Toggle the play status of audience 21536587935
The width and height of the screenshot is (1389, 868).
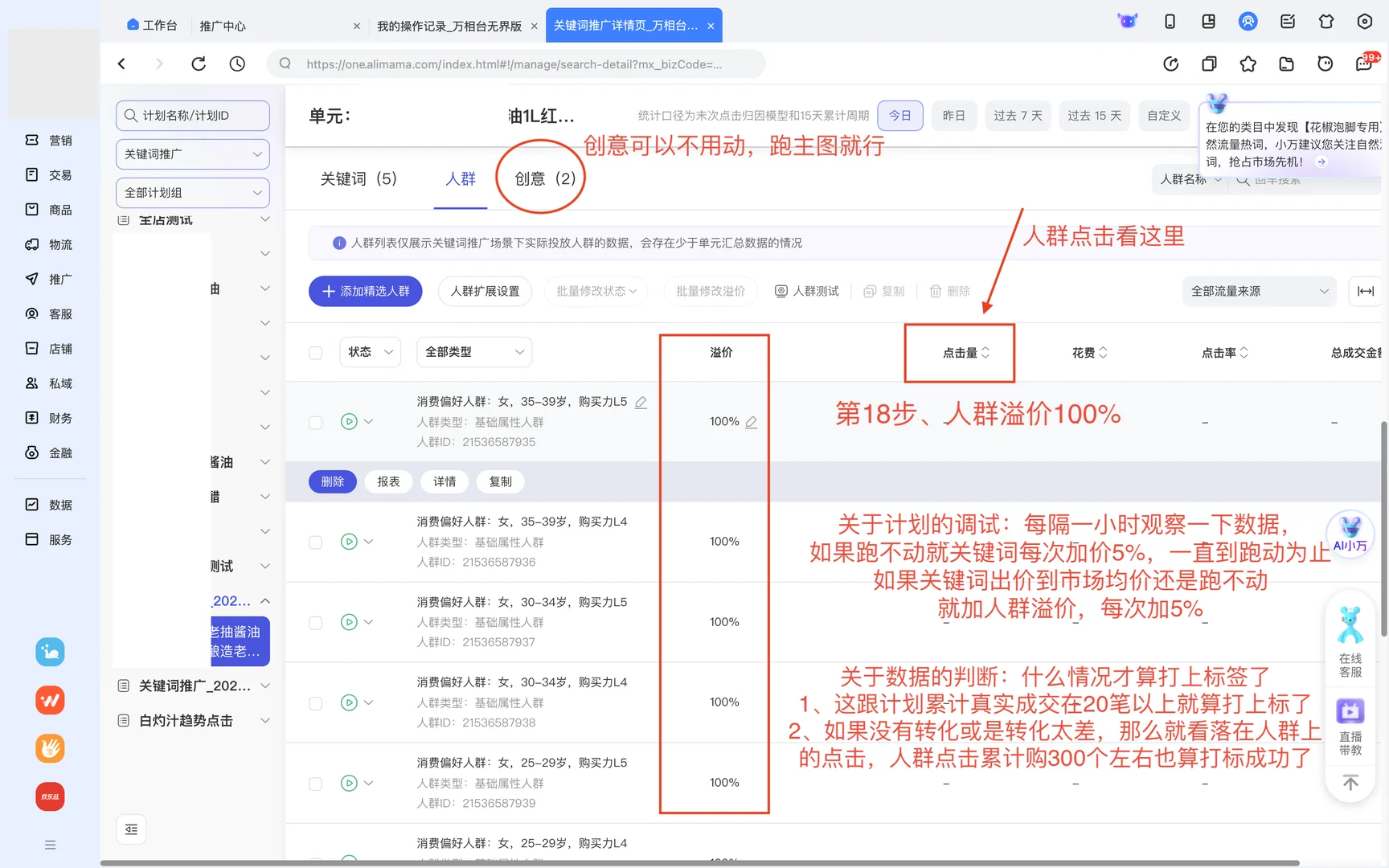[348, 421]
